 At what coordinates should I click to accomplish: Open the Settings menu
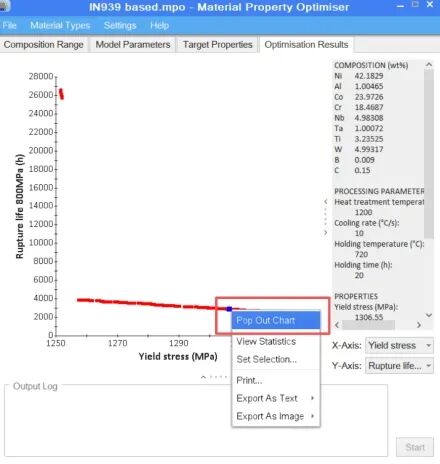120,25
